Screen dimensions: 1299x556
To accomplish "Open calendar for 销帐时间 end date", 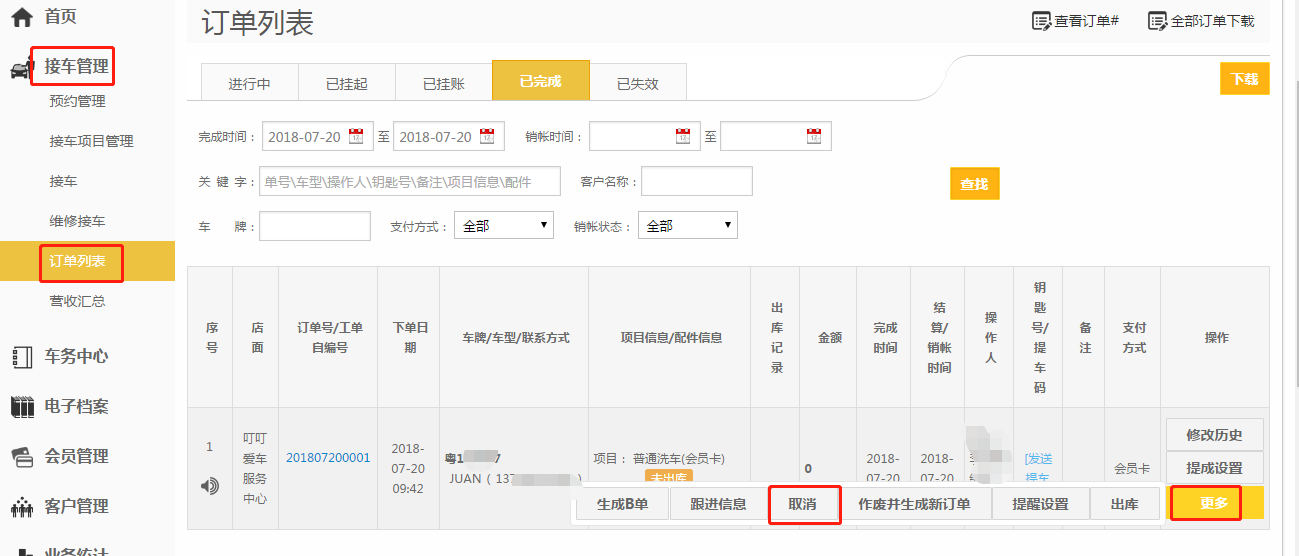I will coord(814,137).
